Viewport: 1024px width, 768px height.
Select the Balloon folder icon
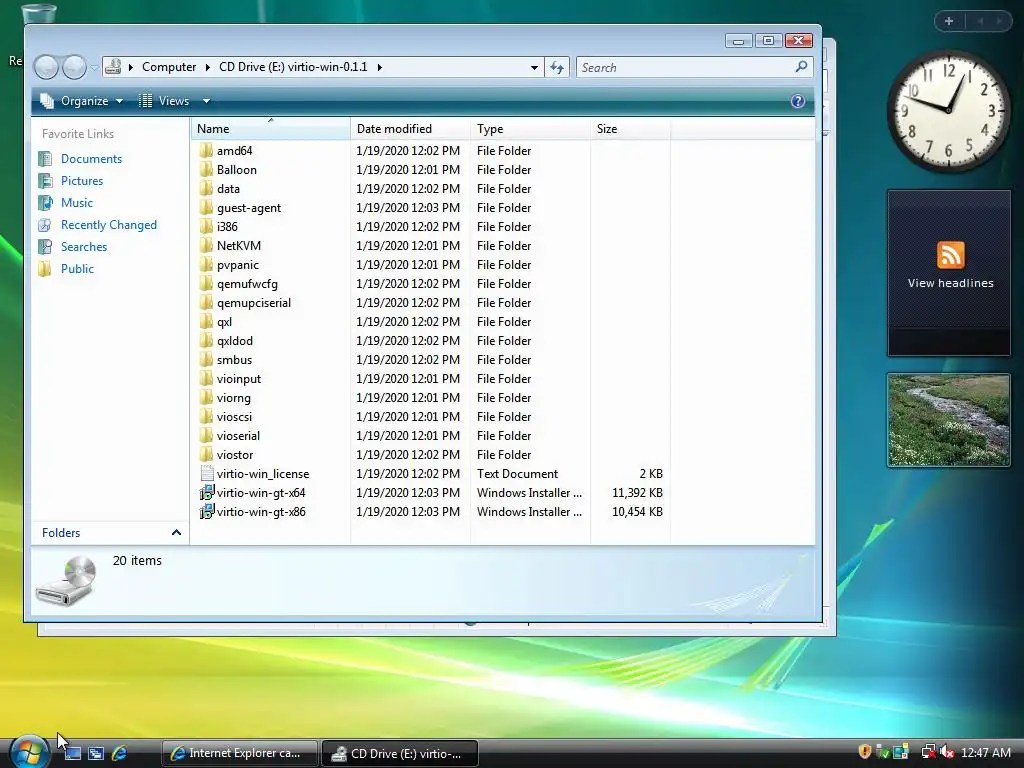pyautogui.click(x=206, y=170)
